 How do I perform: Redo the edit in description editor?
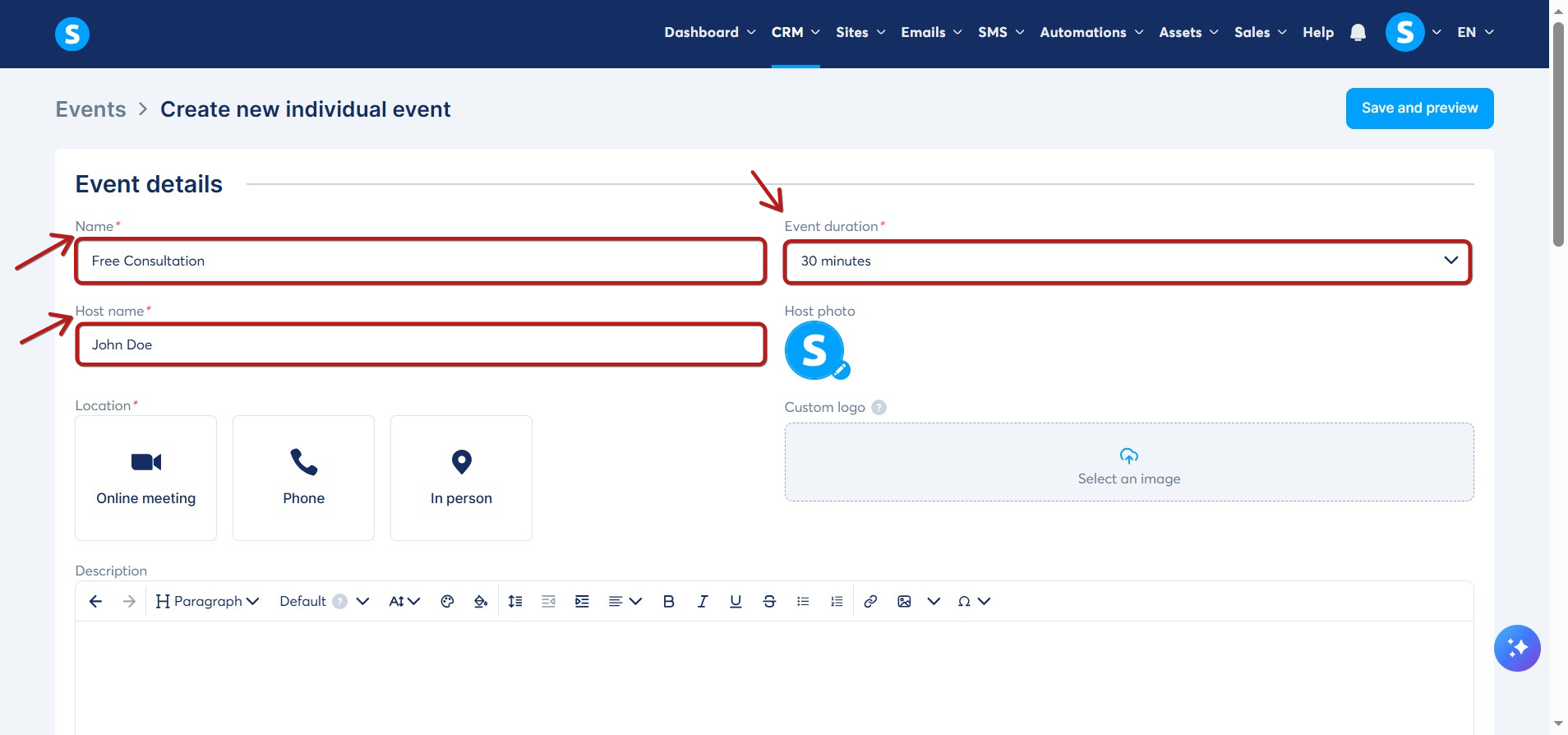pyautogui.click(x=129, y=602)
